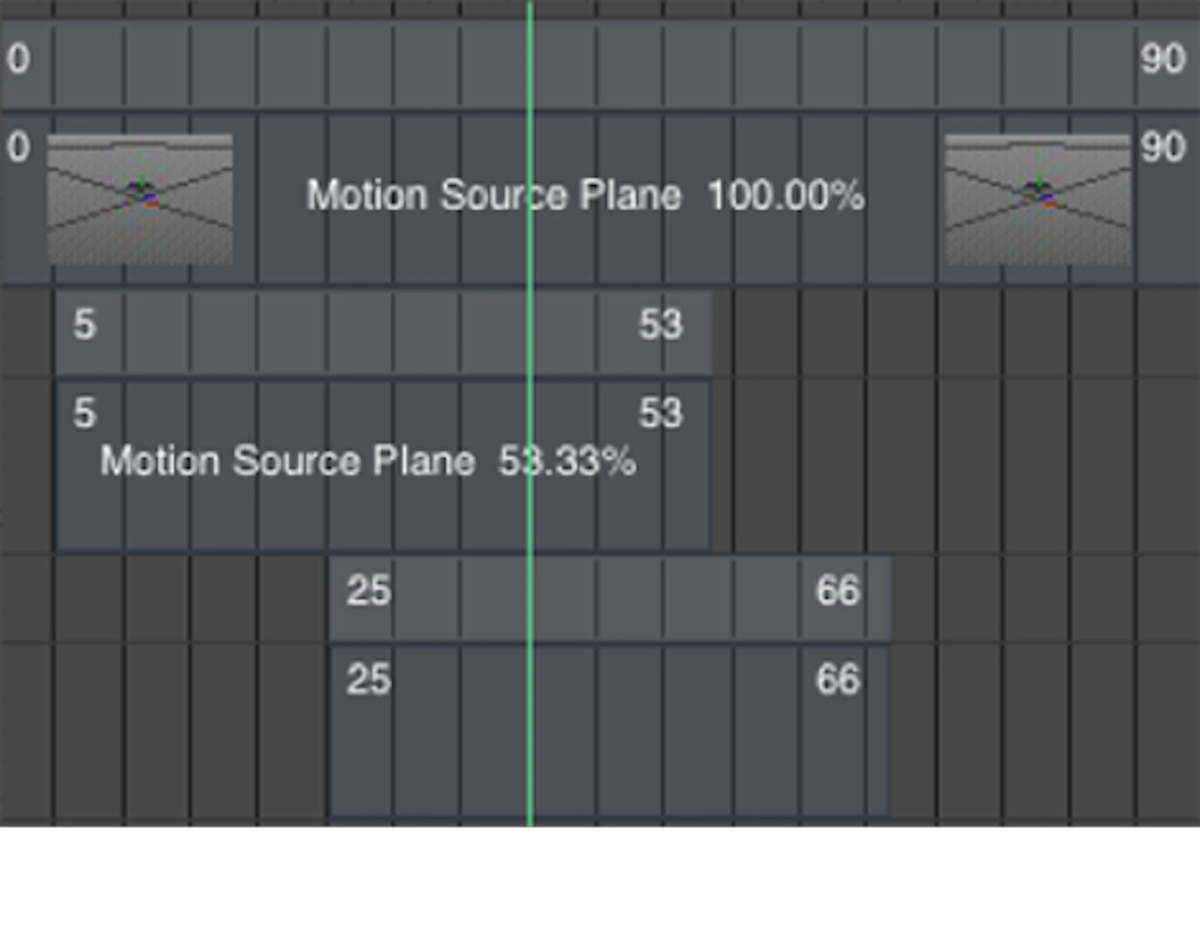Click end value 66 on third range bar
Screen dimensions: 1200x929
838,591
